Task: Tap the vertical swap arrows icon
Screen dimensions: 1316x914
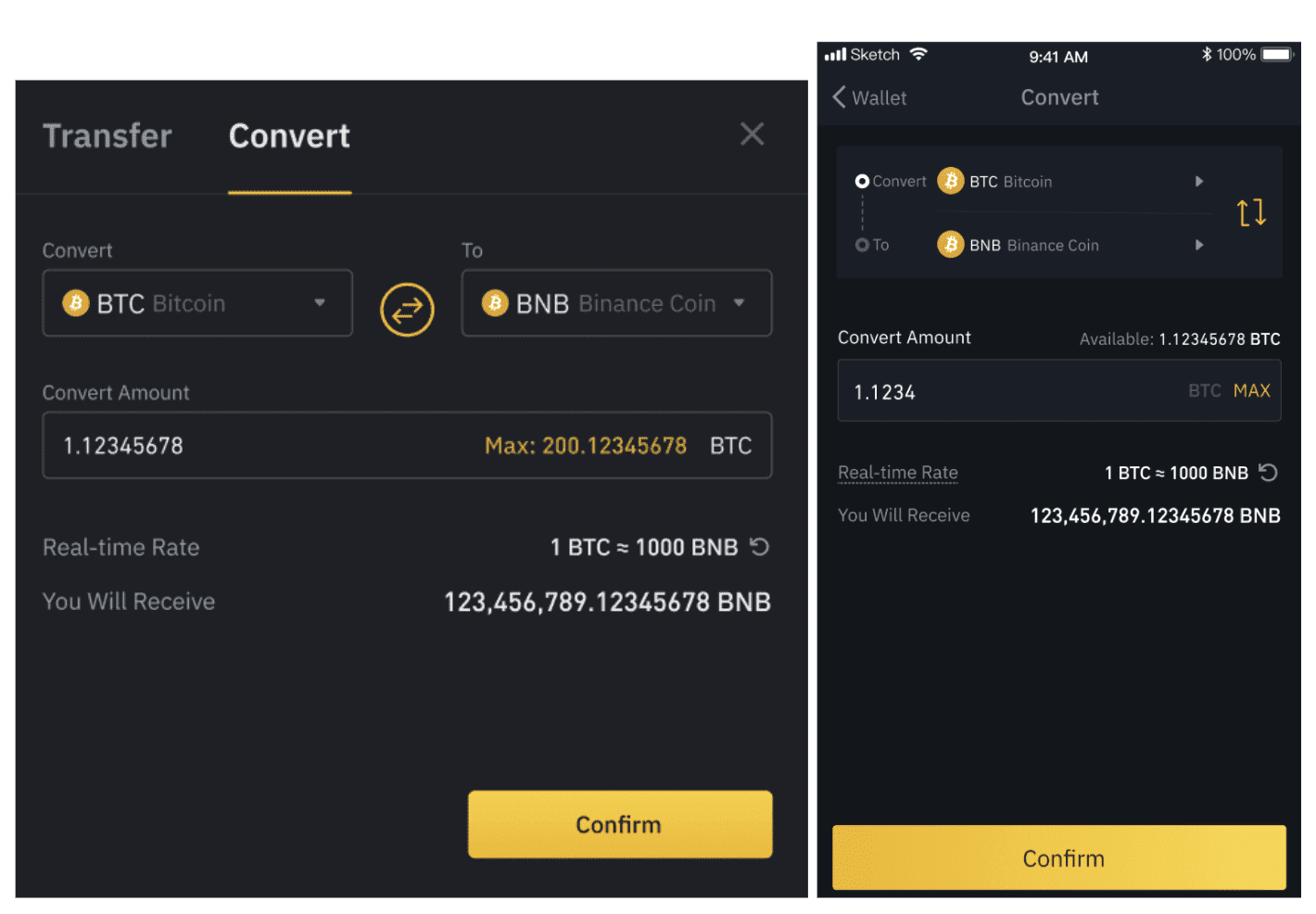Action: (x=1251, y=213)
